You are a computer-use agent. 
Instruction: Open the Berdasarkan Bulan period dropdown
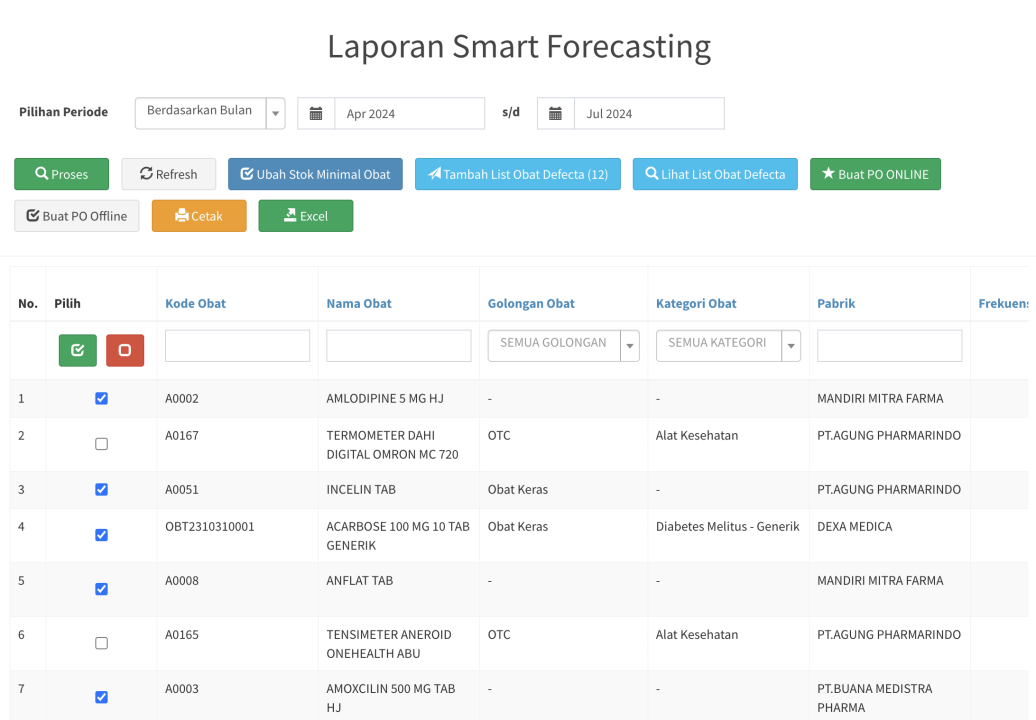210,113
